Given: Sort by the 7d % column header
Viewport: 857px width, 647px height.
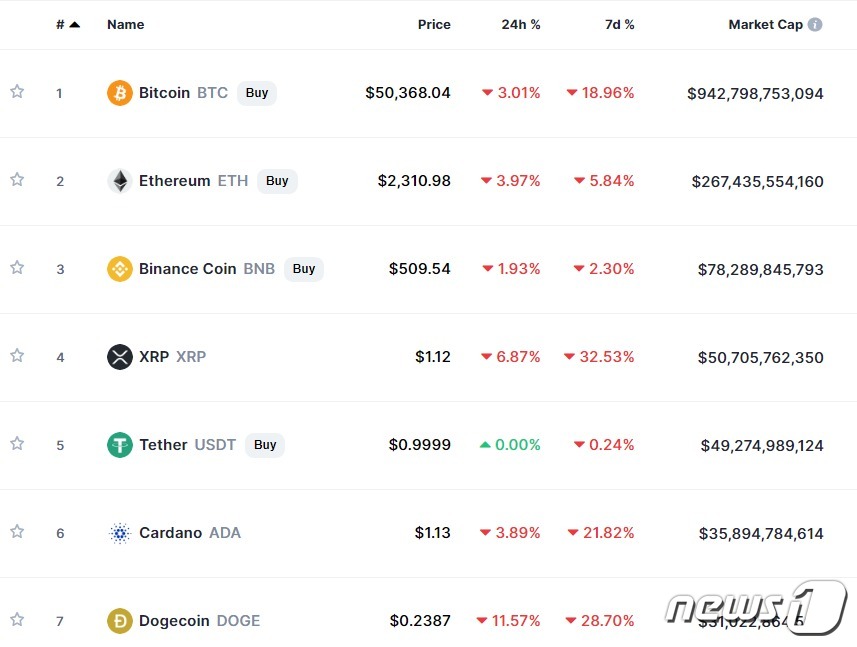Looking at the screenshot, I should point(619,24).
